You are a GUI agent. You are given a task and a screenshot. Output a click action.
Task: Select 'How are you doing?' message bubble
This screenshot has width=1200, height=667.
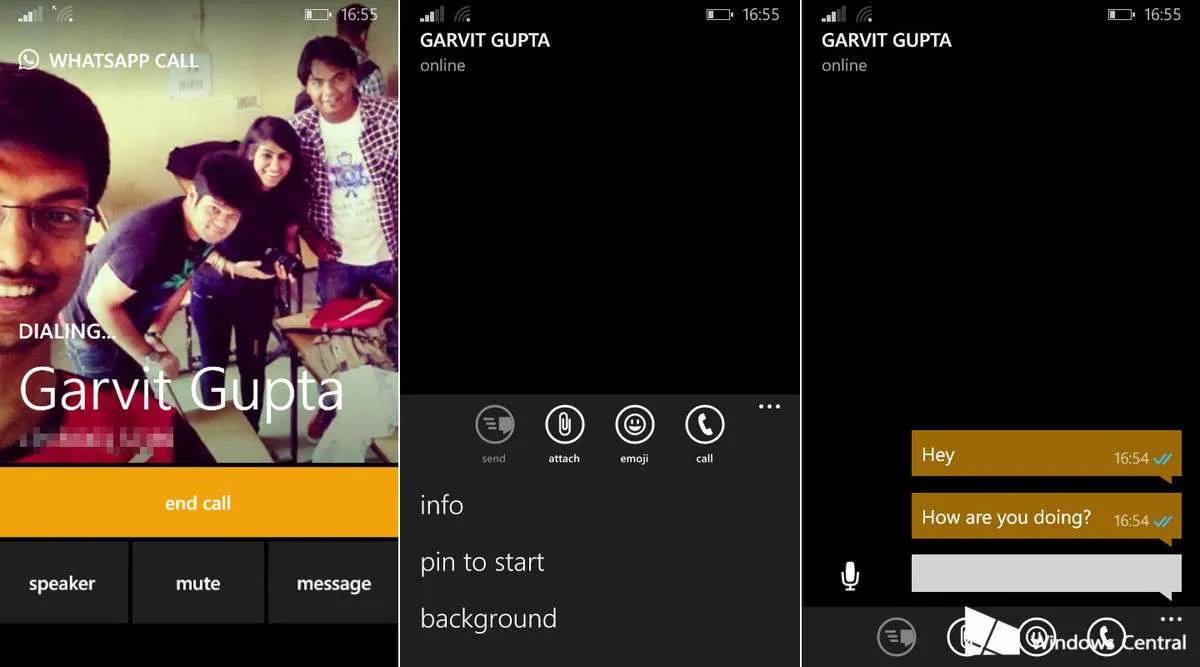1047,517
